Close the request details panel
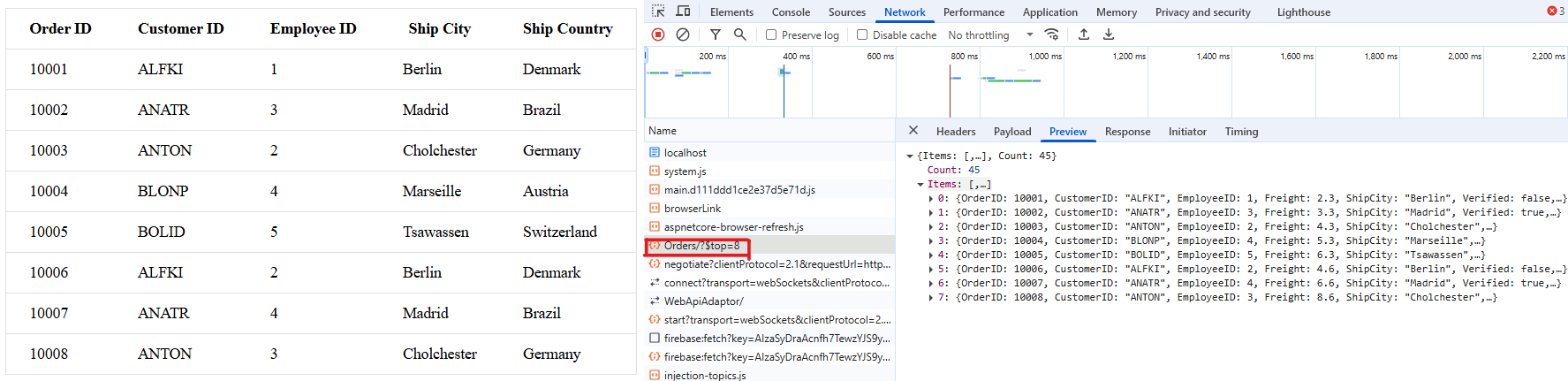1568x381 pixels. tap(913, 131)
